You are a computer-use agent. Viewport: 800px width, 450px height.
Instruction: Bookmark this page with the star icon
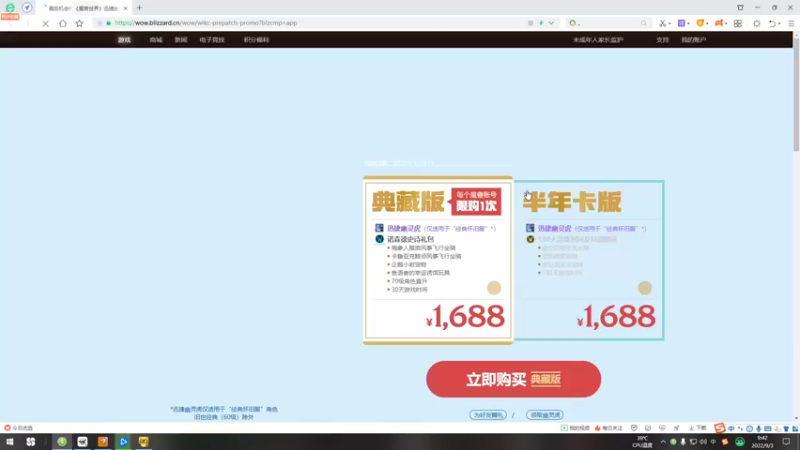coord(80,23)
